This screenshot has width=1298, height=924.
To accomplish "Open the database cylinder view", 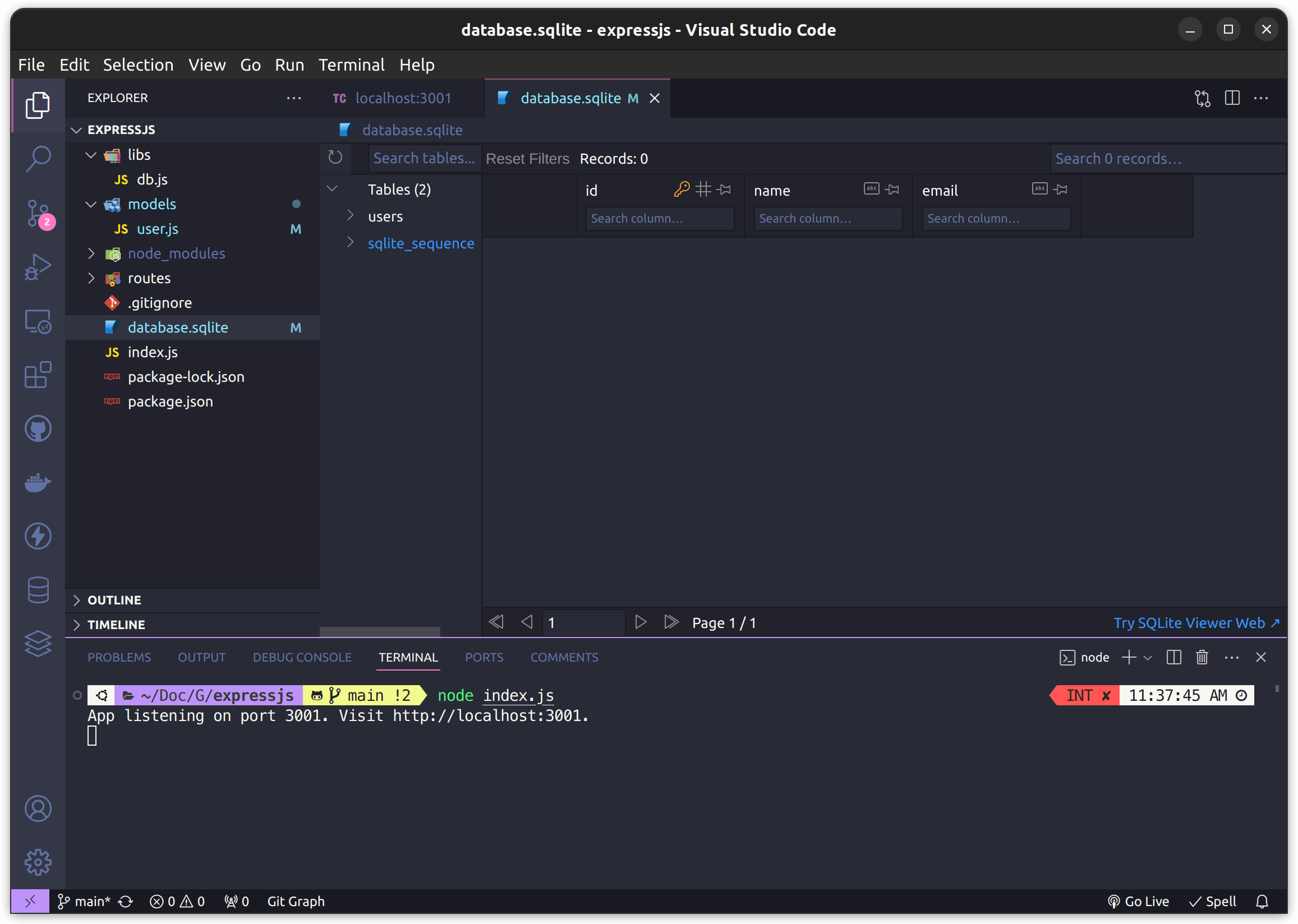I will point(38,590).
